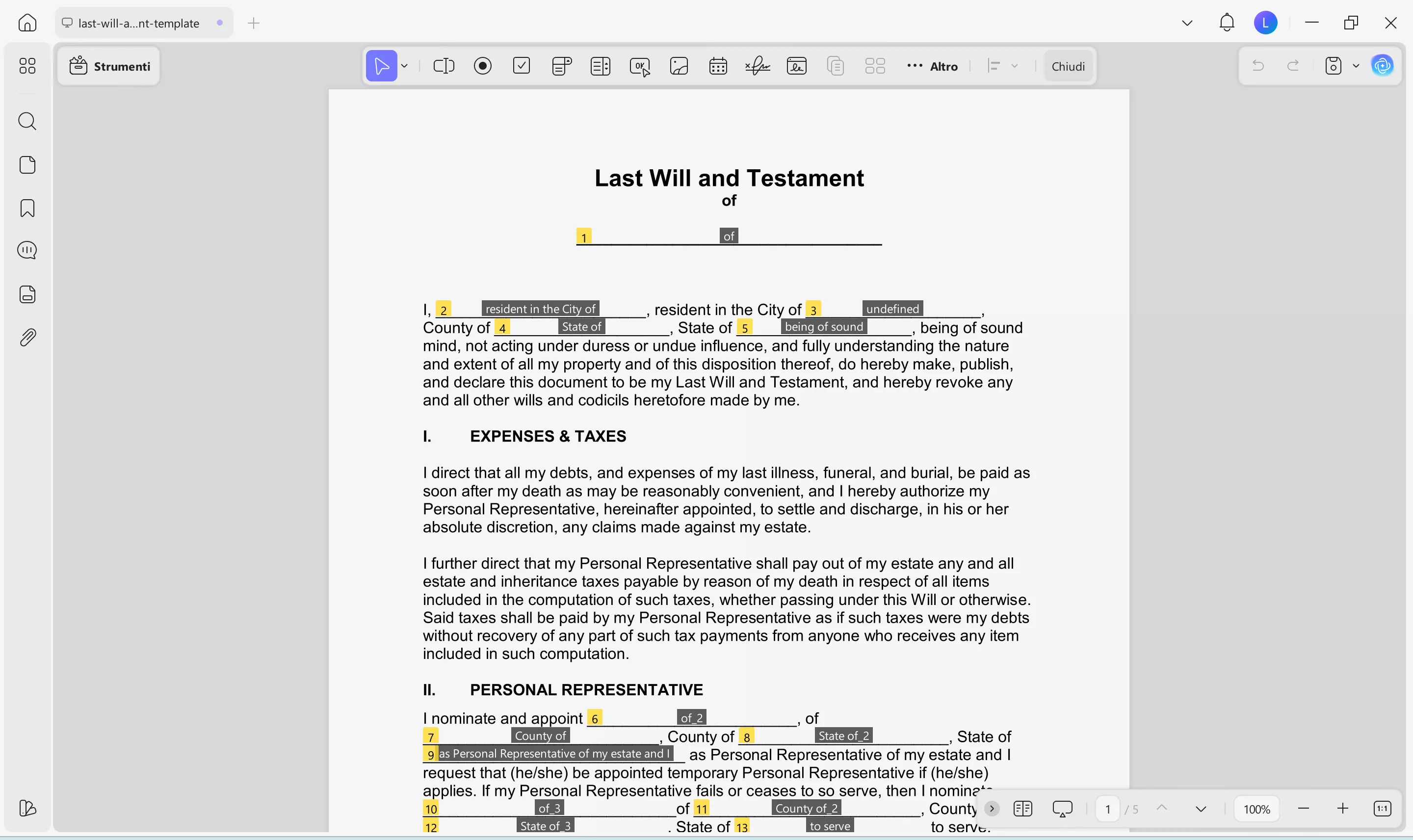Select the dropdown form field tool
1413x840 pixels.
(561, 66)
